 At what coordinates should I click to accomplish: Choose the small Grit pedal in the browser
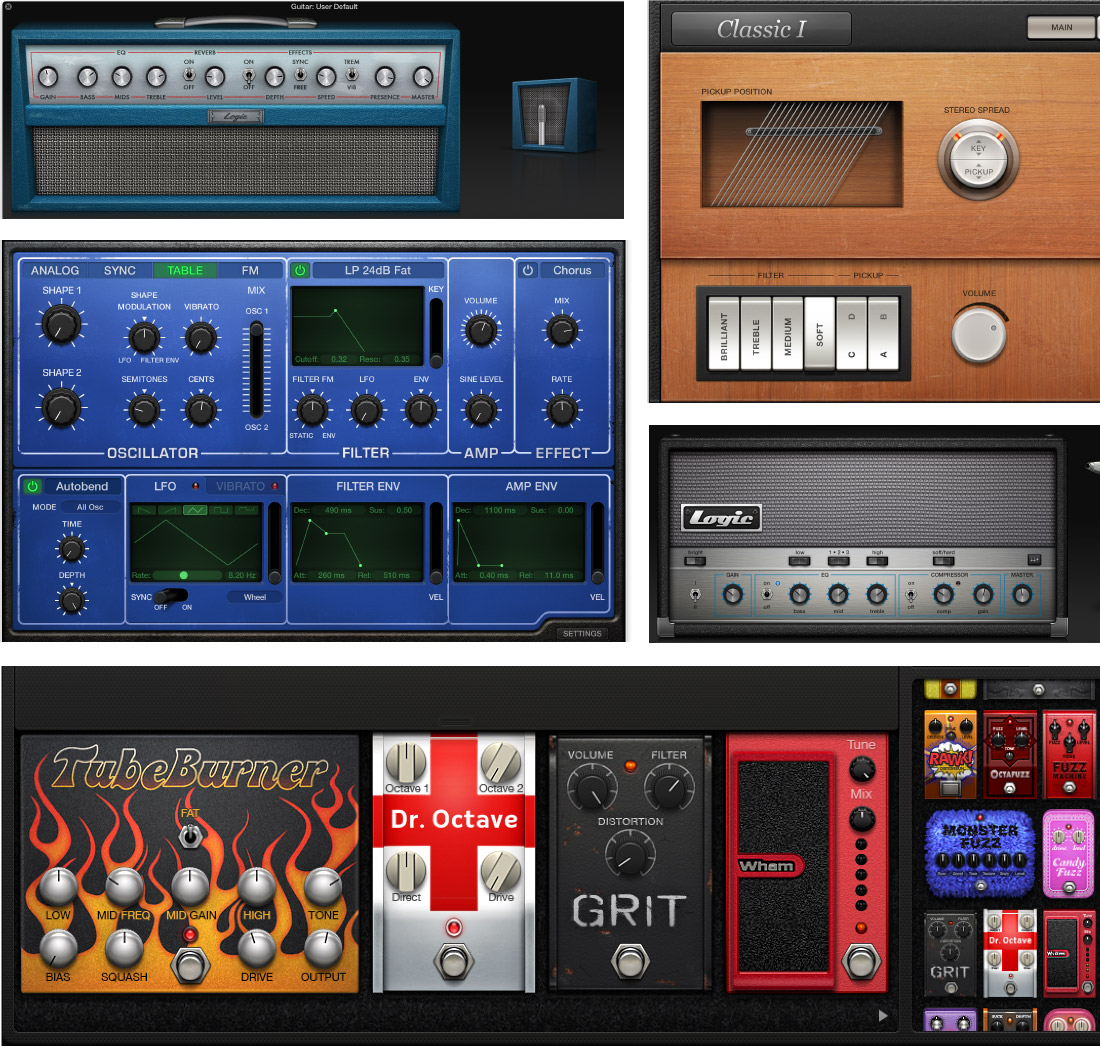(x=950, y=953)
